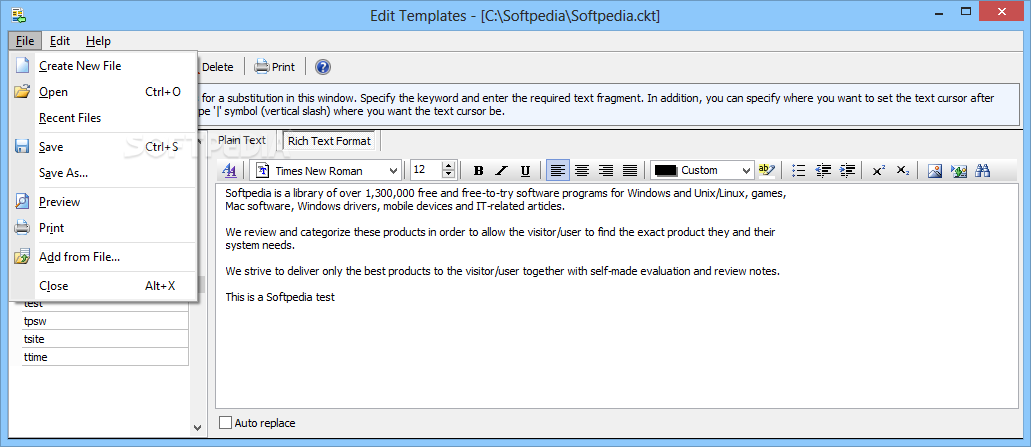Screen dimensions: 1031x447
Task: Click the font size field showing 12
Action: pyautogui.click(x=426, y=170)
